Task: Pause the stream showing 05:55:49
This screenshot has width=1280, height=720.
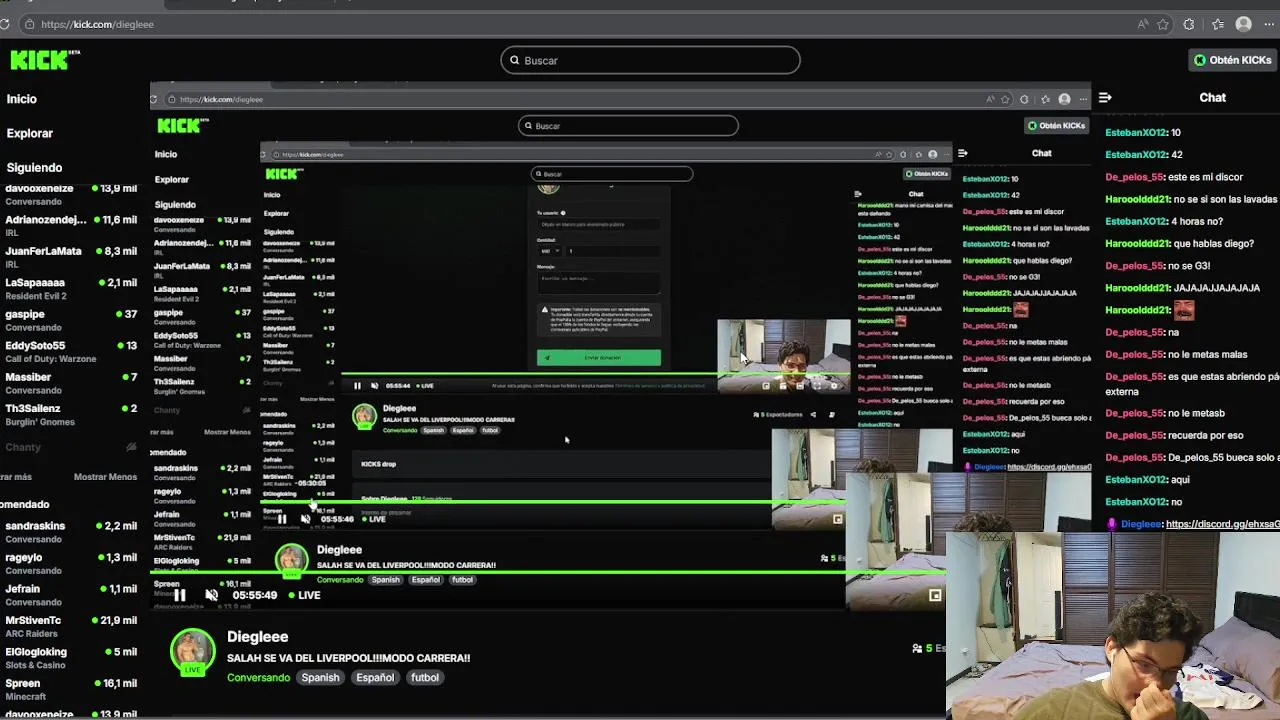Action: point(180,595)
